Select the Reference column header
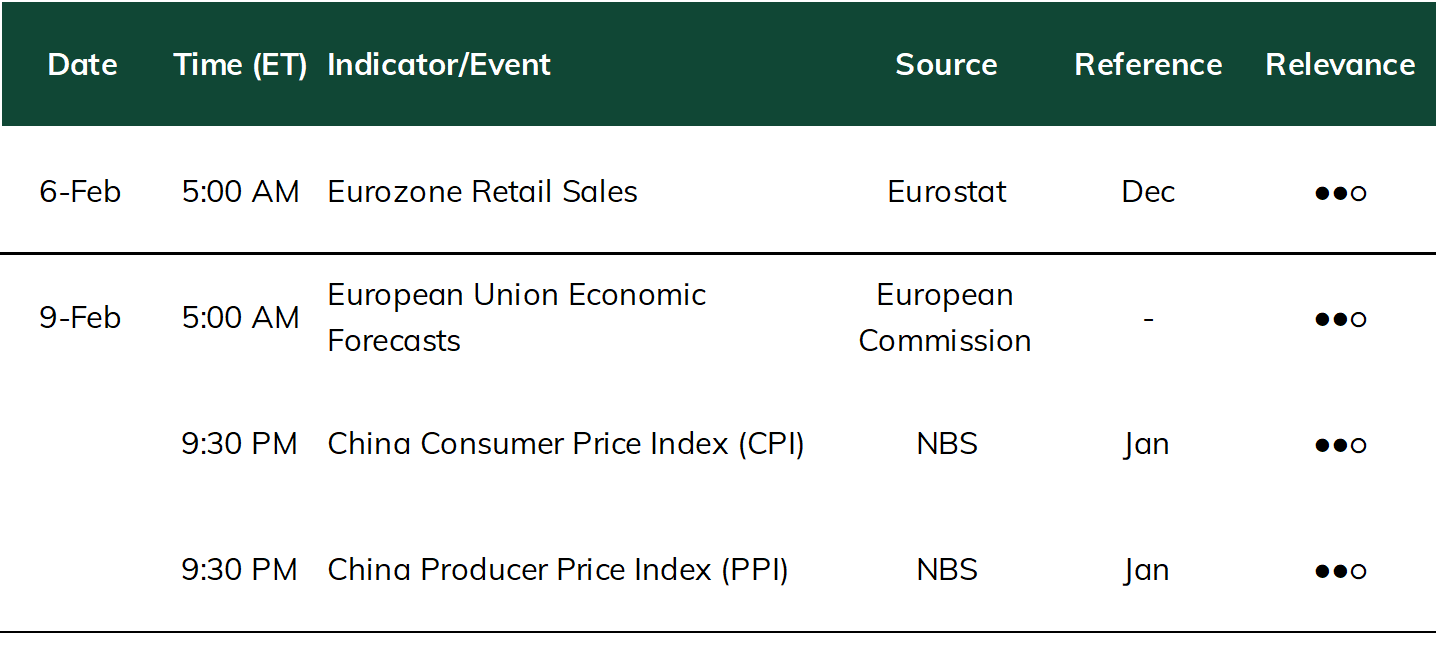 1148,65
